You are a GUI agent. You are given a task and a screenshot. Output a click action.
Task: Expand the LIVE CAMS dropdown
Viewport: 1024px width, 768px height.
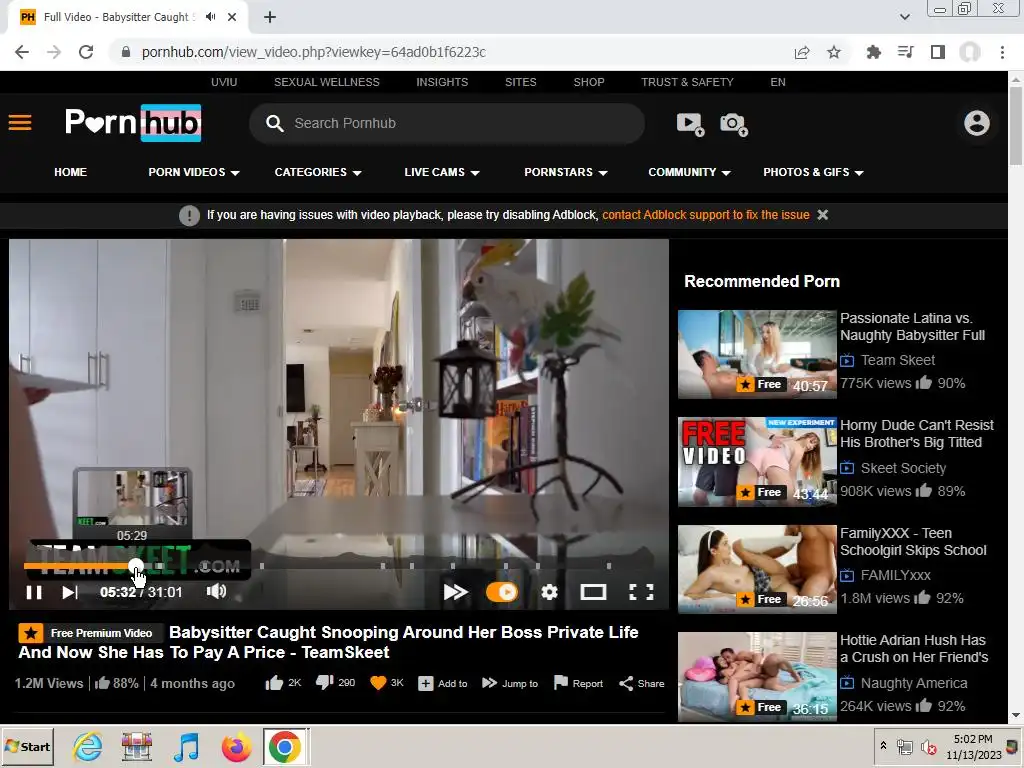pos(442,172)
